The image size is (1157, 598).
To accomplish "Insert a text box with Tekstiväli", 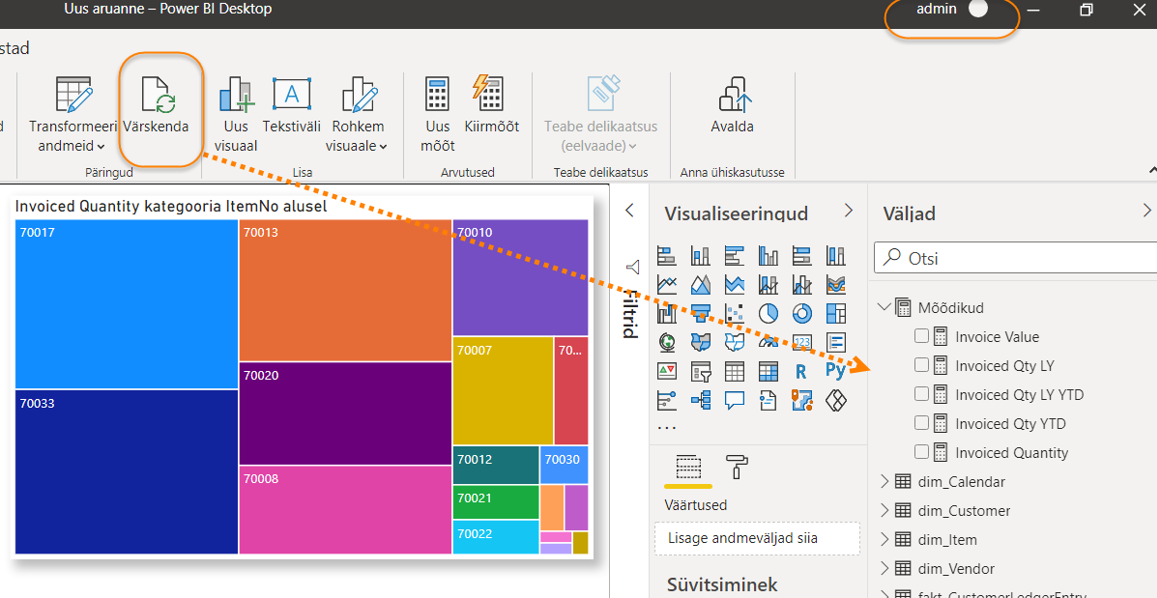I will tap(292, 105).
